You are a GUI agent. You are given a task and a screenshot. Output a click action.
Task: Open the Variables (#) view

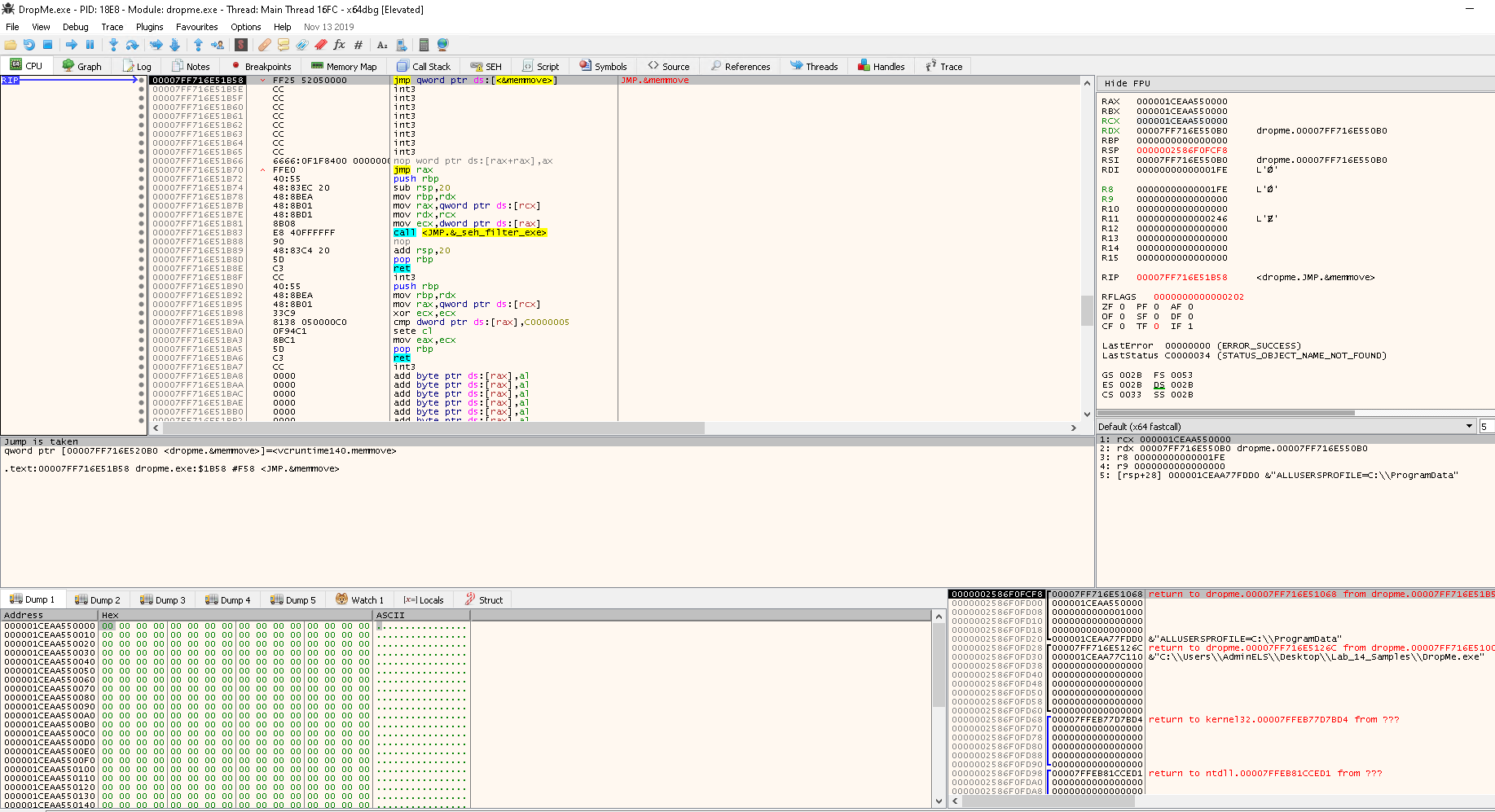click(x=358, y=45)
